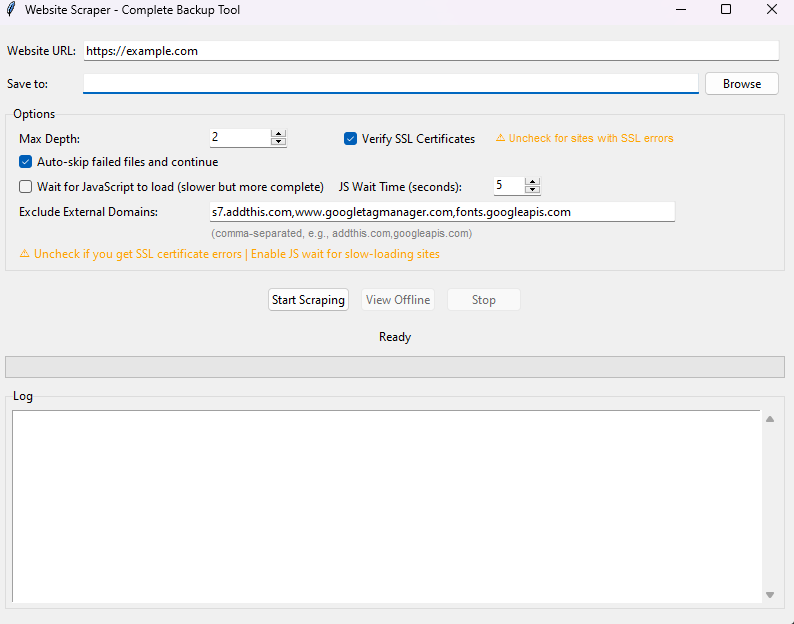Uncheck Verify SSL Certificates checkbox
The image size is (794, 624).
[x=351, y=139]
